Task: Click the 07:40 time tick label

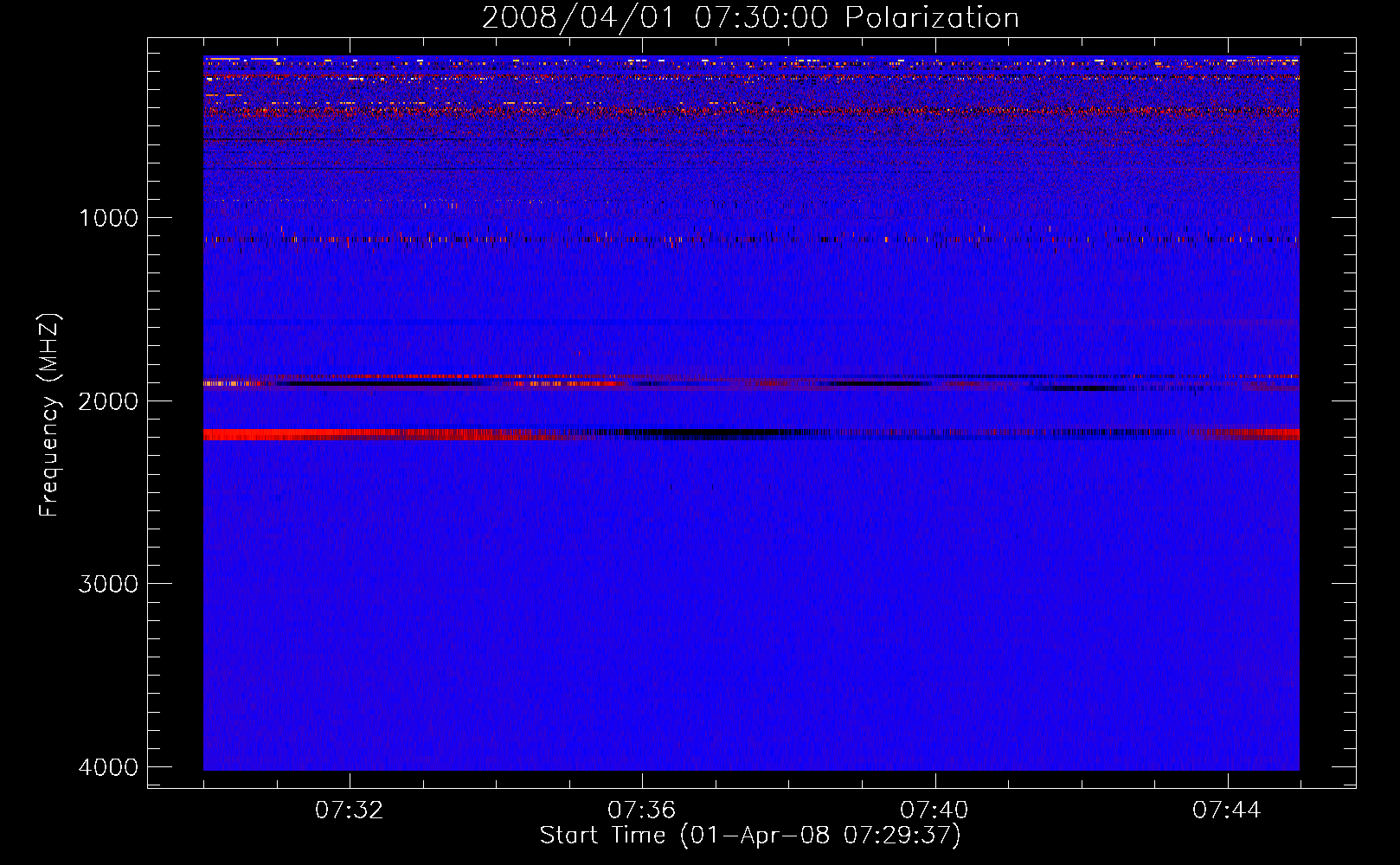Action: pos(934,811)
